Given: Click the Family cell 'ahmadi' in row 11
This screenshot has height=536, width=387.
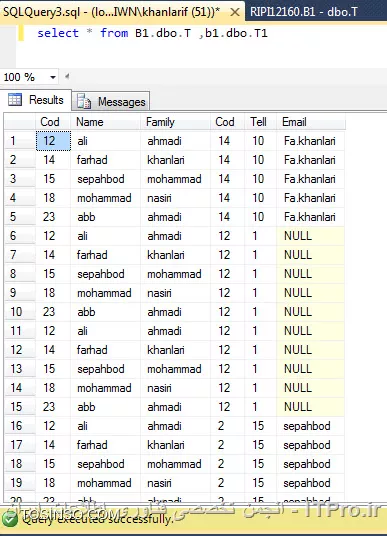Looking at the screenshot, I should (x=175, y=331).
